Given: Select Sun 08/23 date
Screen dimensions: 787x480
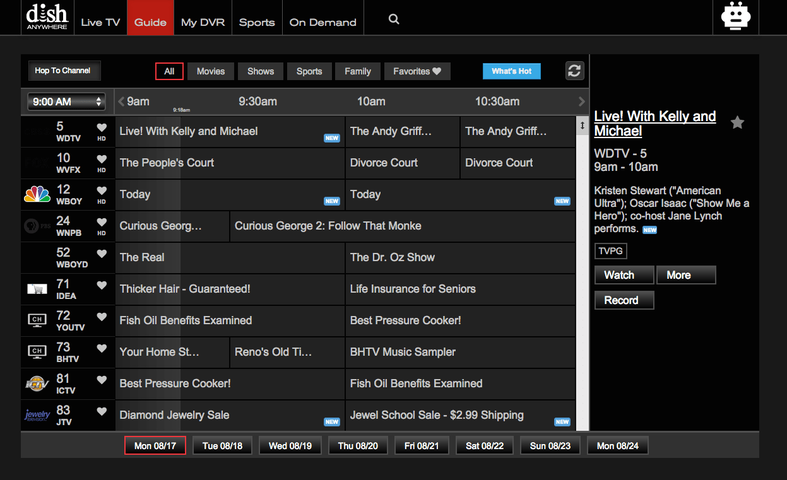Looking at the screenshot, I should (x=550, y=446).
